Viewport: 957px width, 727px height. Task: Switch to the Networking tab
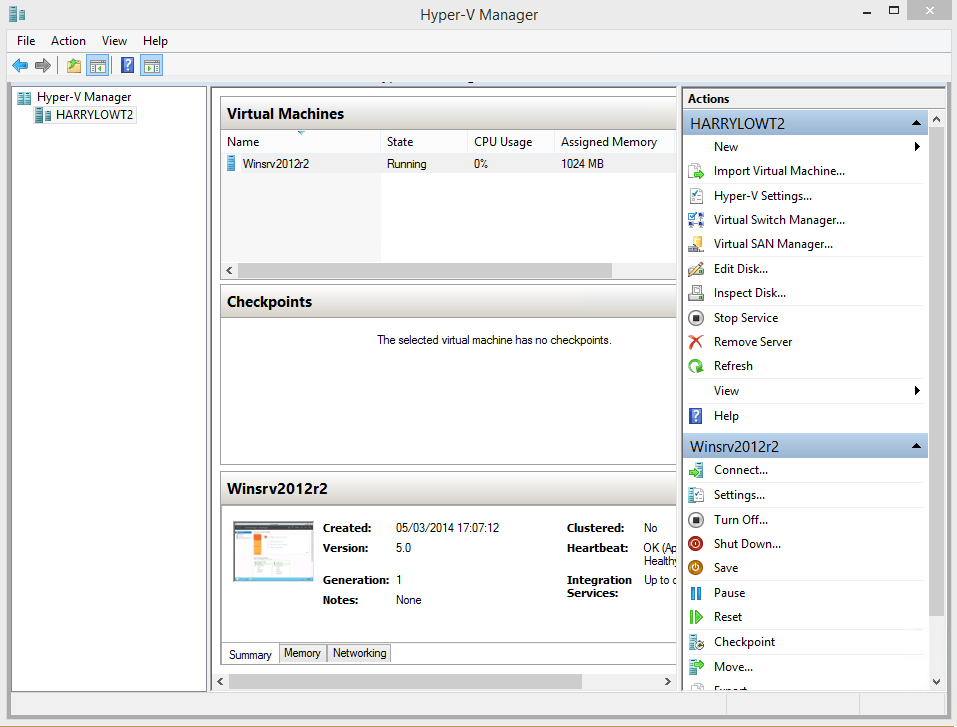coord(359,653)
